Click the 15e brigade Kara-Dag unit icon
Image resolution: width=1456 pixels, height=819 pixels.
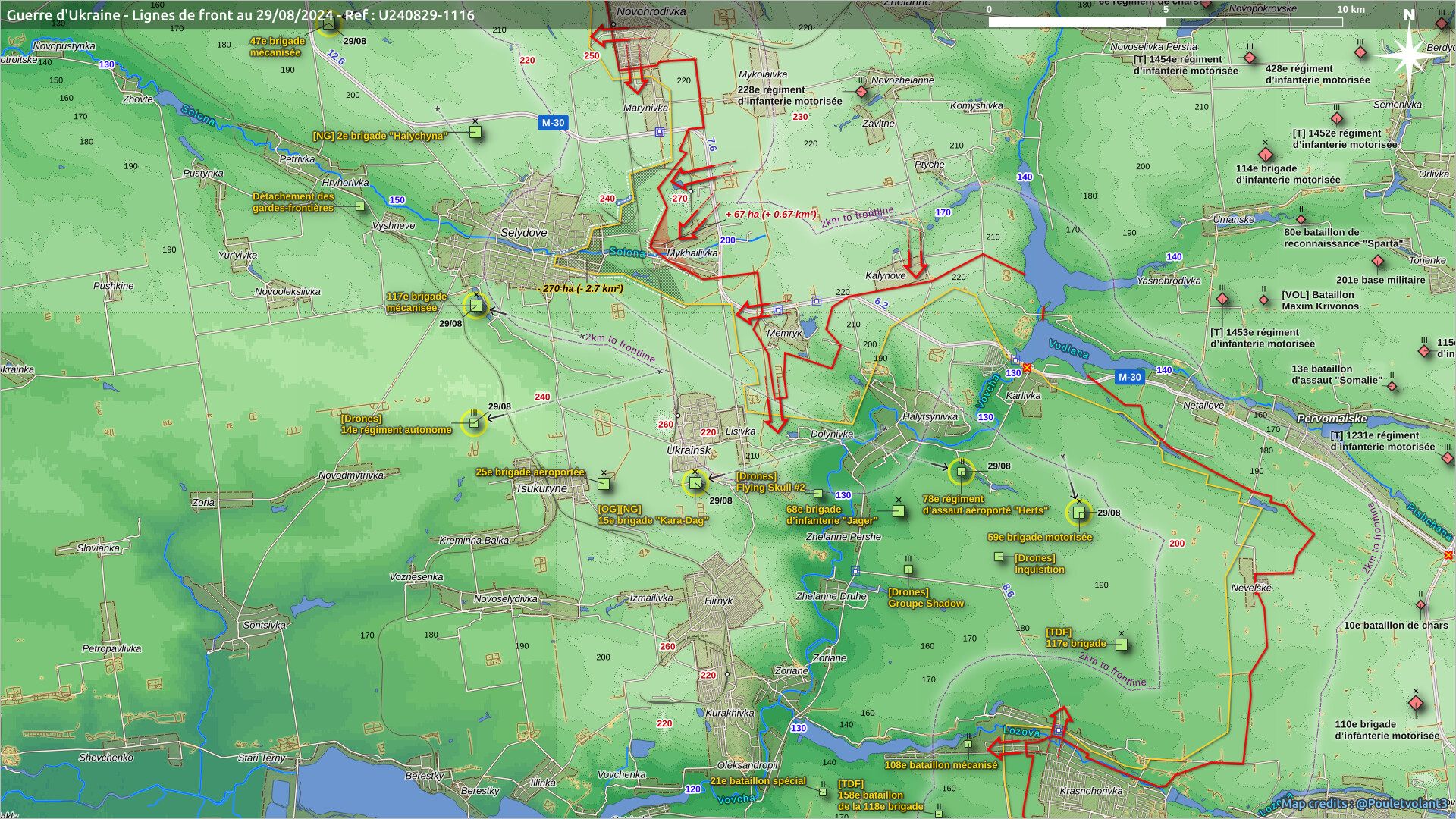[695, 483]
